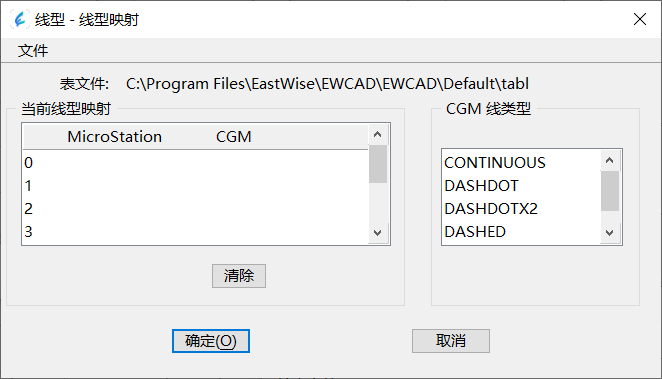Choose DASHDOTX2 line type

521,208
